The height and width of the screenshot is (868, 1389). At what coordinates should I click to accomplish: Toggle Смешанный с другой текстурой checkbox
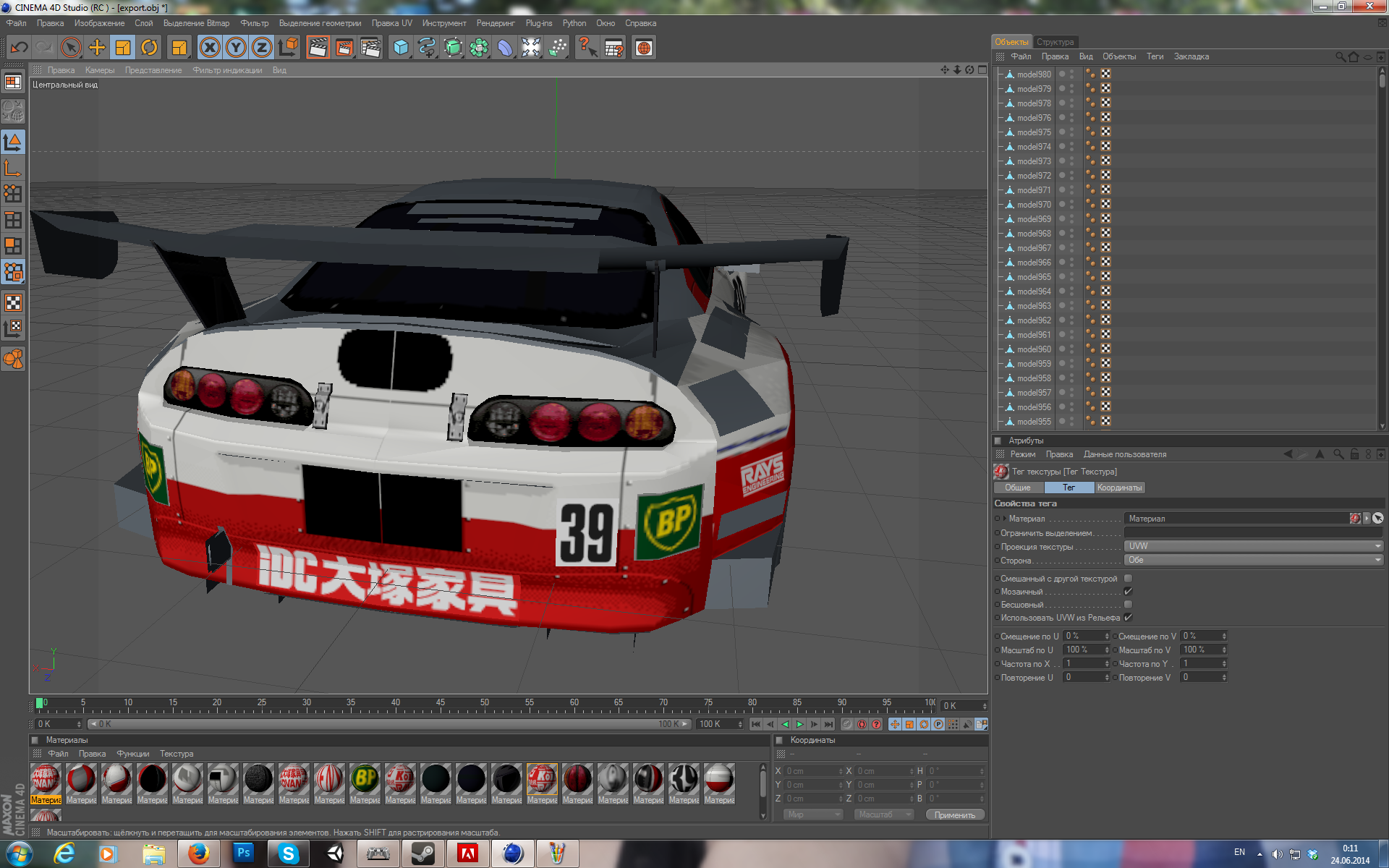1128,578
